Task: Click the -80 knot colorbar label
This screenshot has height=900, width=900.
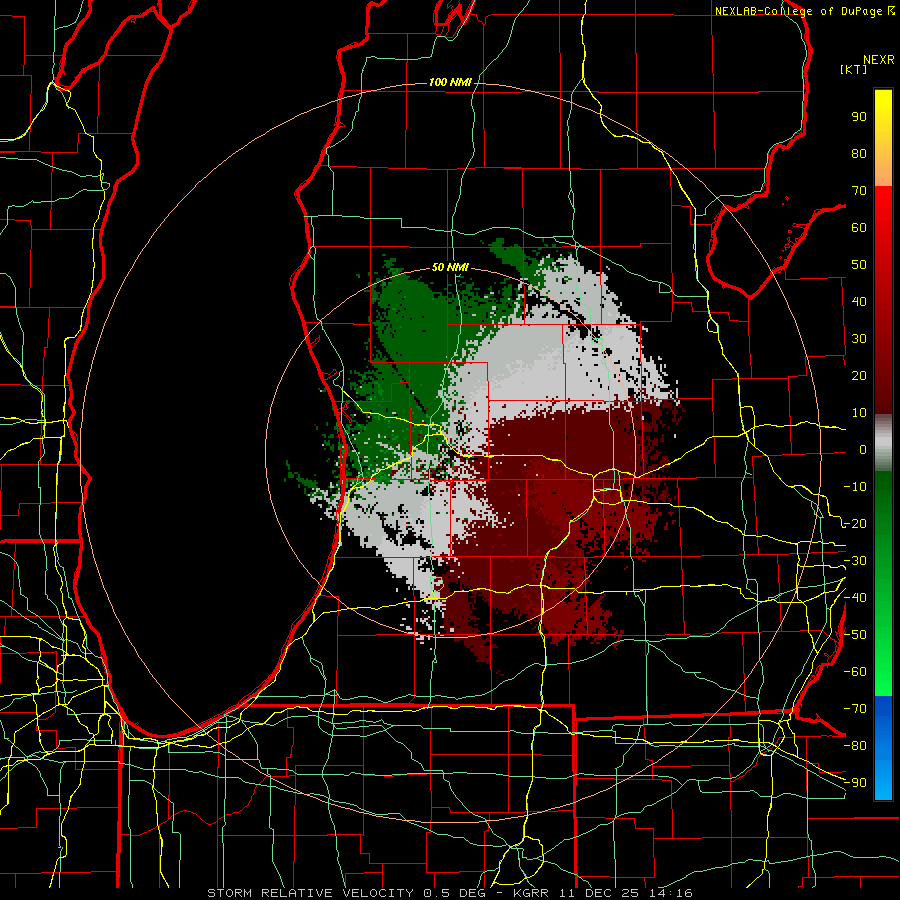Action: click(x=855, y=746)
